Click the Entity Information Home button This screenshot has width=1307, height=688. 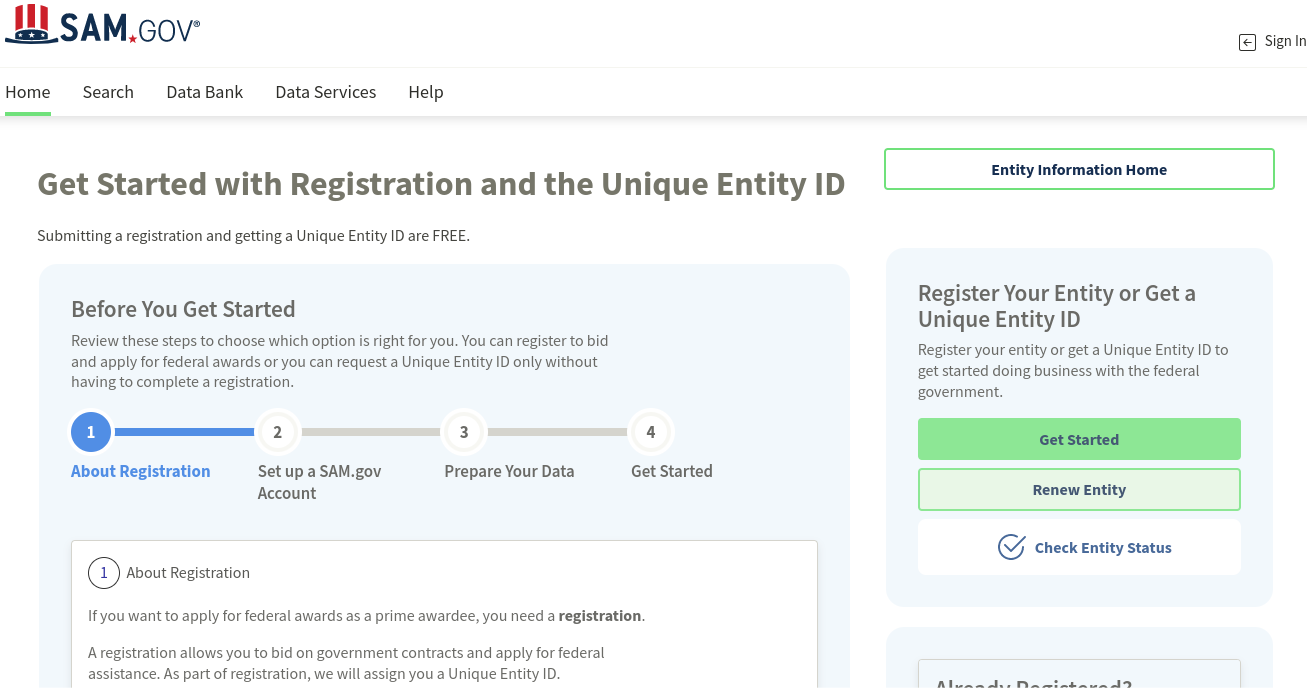[x=1079, y=169]
